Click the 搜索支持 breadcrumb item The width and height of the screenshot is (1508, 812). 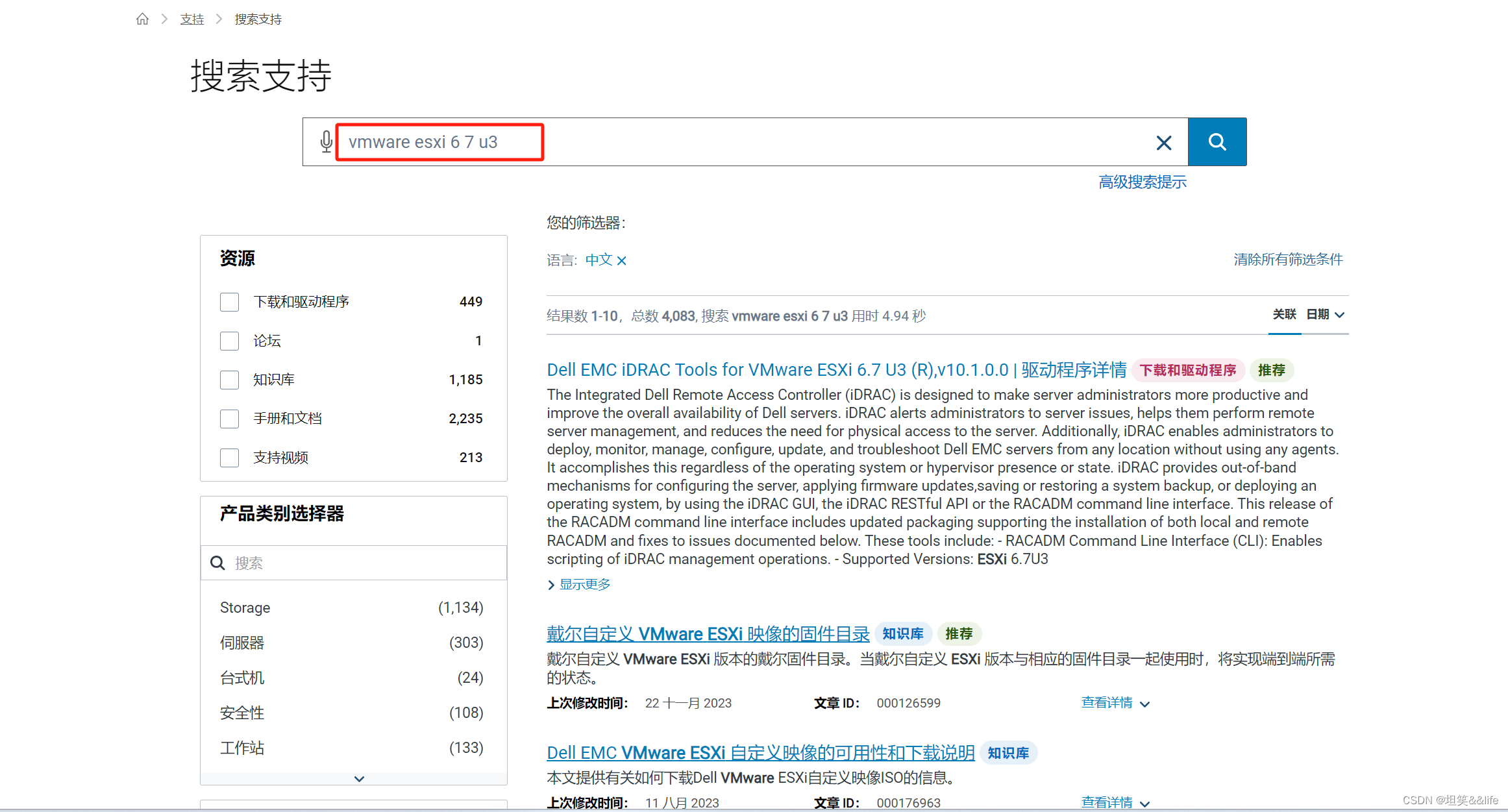(x=258, y=19)
